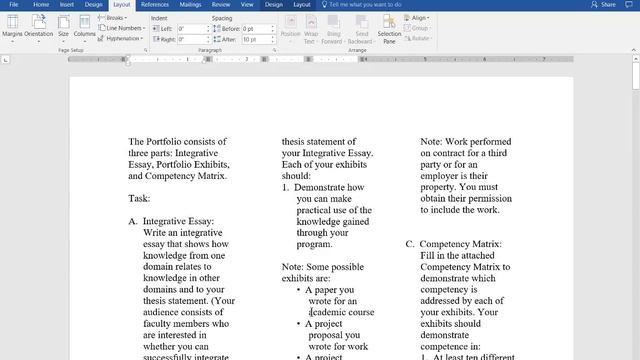This screenshot has height=360, width=640.
Task: Click the Spacing After stepper arrows
Action: [273, 40]
